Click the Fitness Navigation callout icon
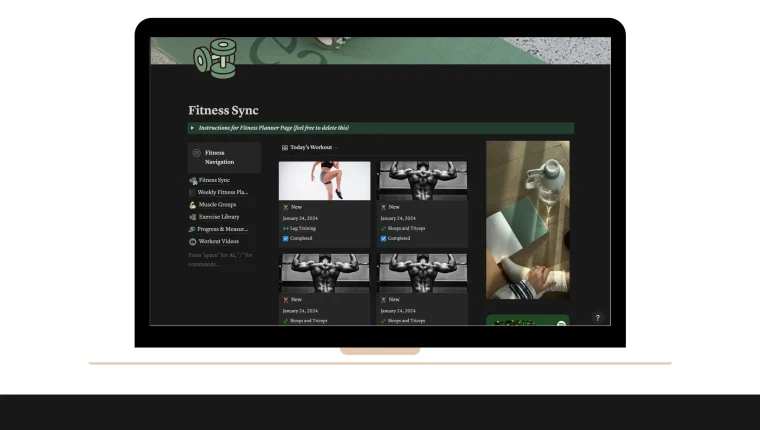The height and width of the screenshot is (430, 760). click(x=196, y=153)
